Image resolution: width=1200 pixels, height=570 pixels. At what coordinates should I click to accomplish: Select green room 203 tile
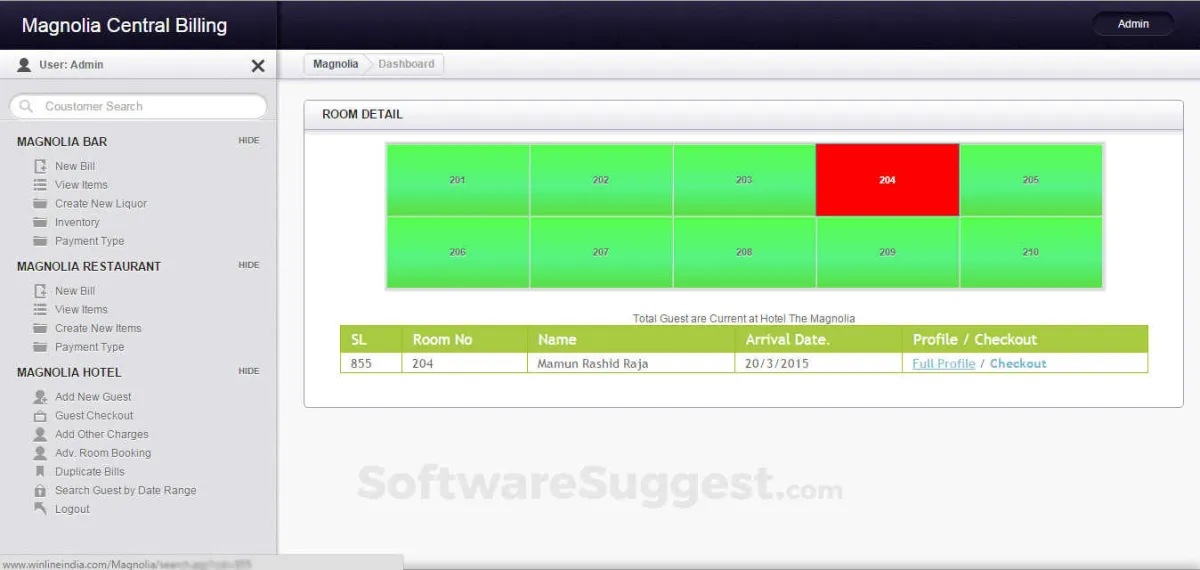tap(744, 180)
